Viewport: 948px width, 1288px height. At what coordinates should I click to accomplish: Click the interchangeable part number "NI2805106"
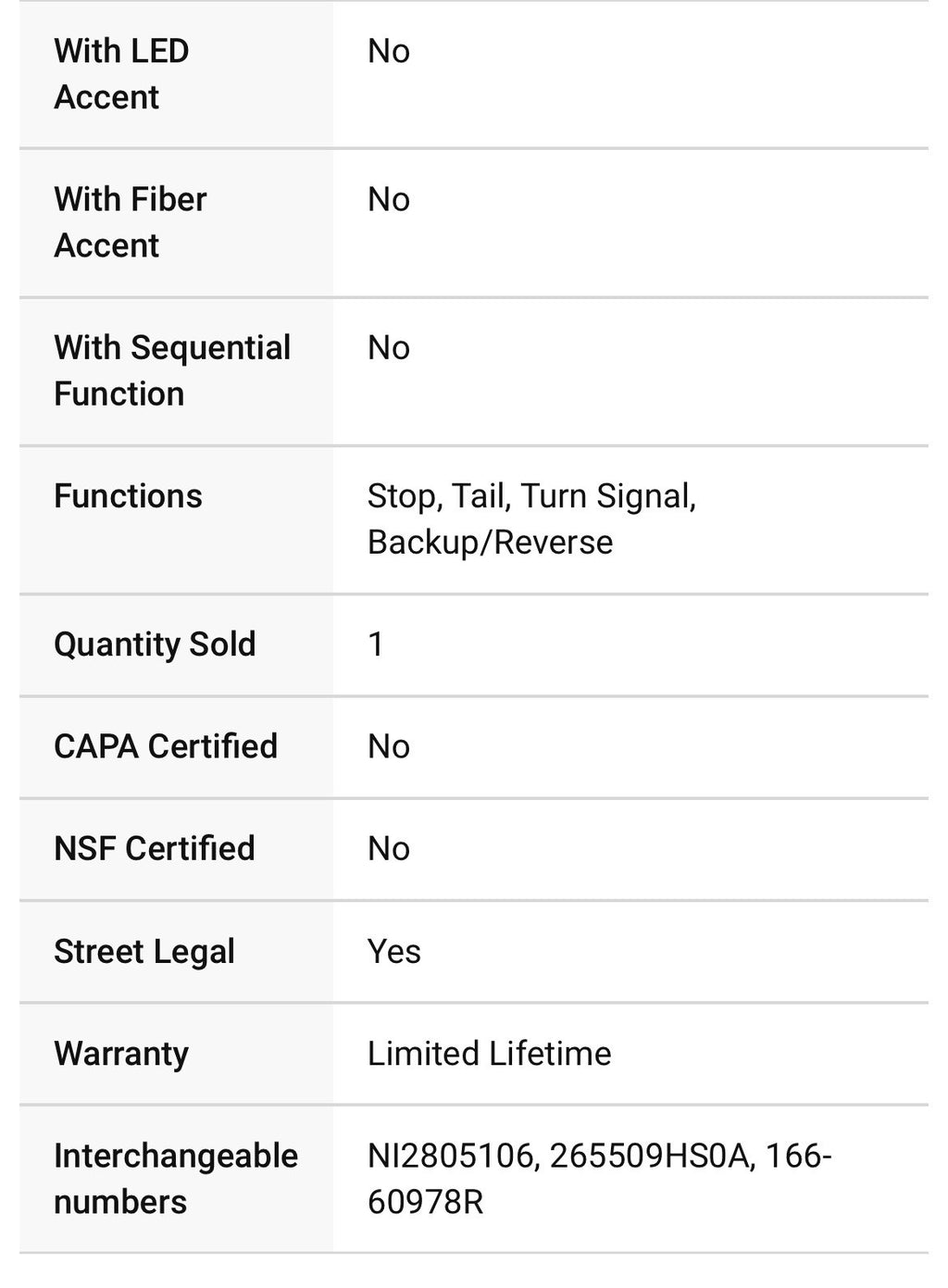coord(451,1157)
